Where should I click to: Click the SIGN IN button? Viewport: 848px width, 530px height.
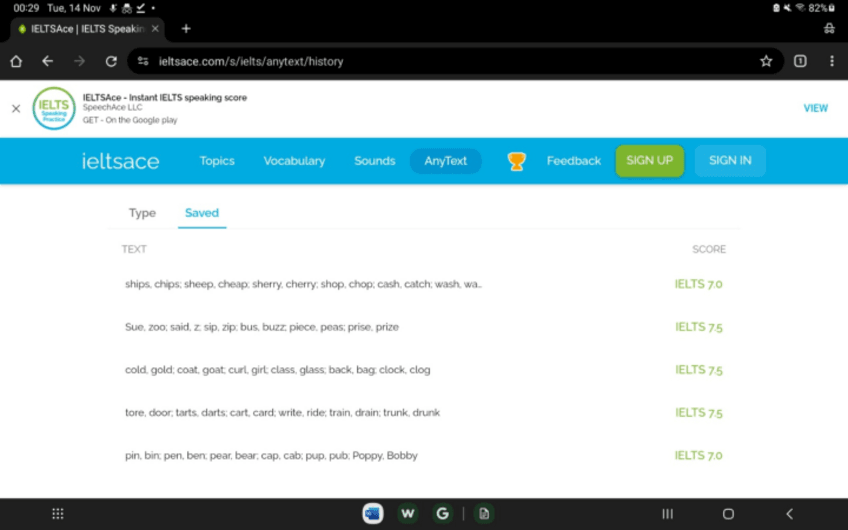click(729, 161)
